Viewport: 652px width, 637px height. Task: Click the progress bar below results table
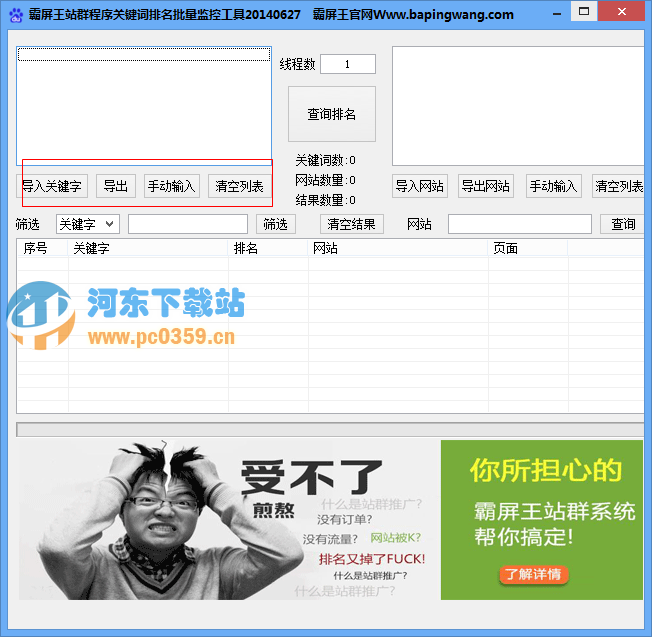click(x=330, y=430)
